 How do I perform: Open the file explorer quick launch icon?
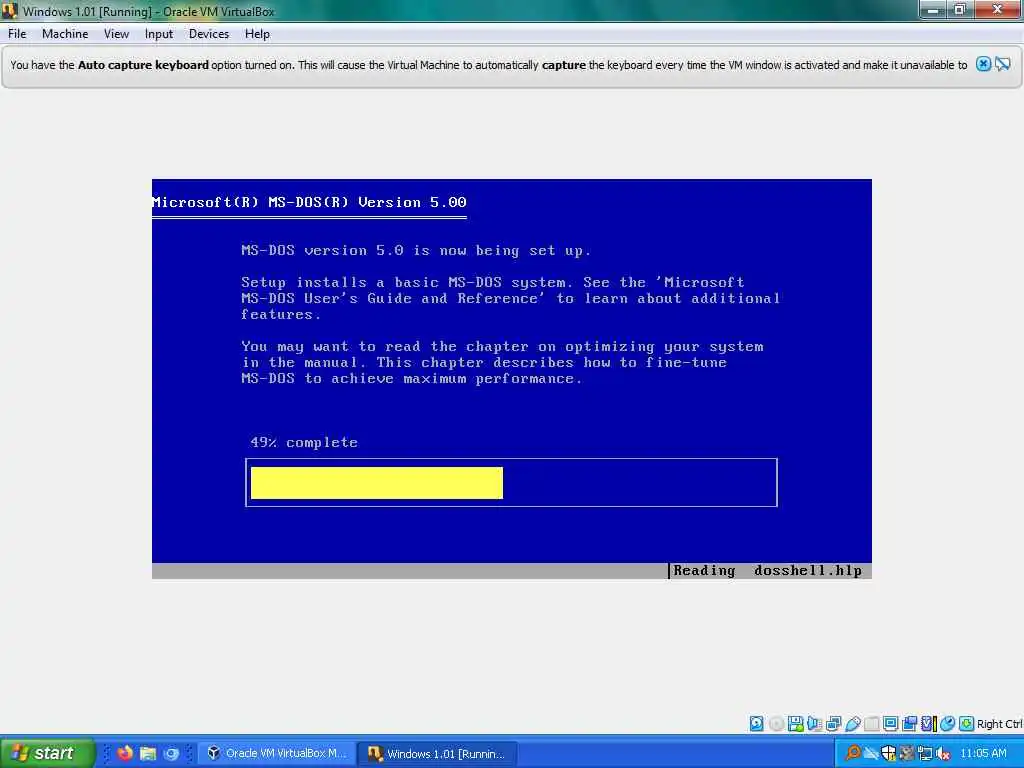click(148, 753)
